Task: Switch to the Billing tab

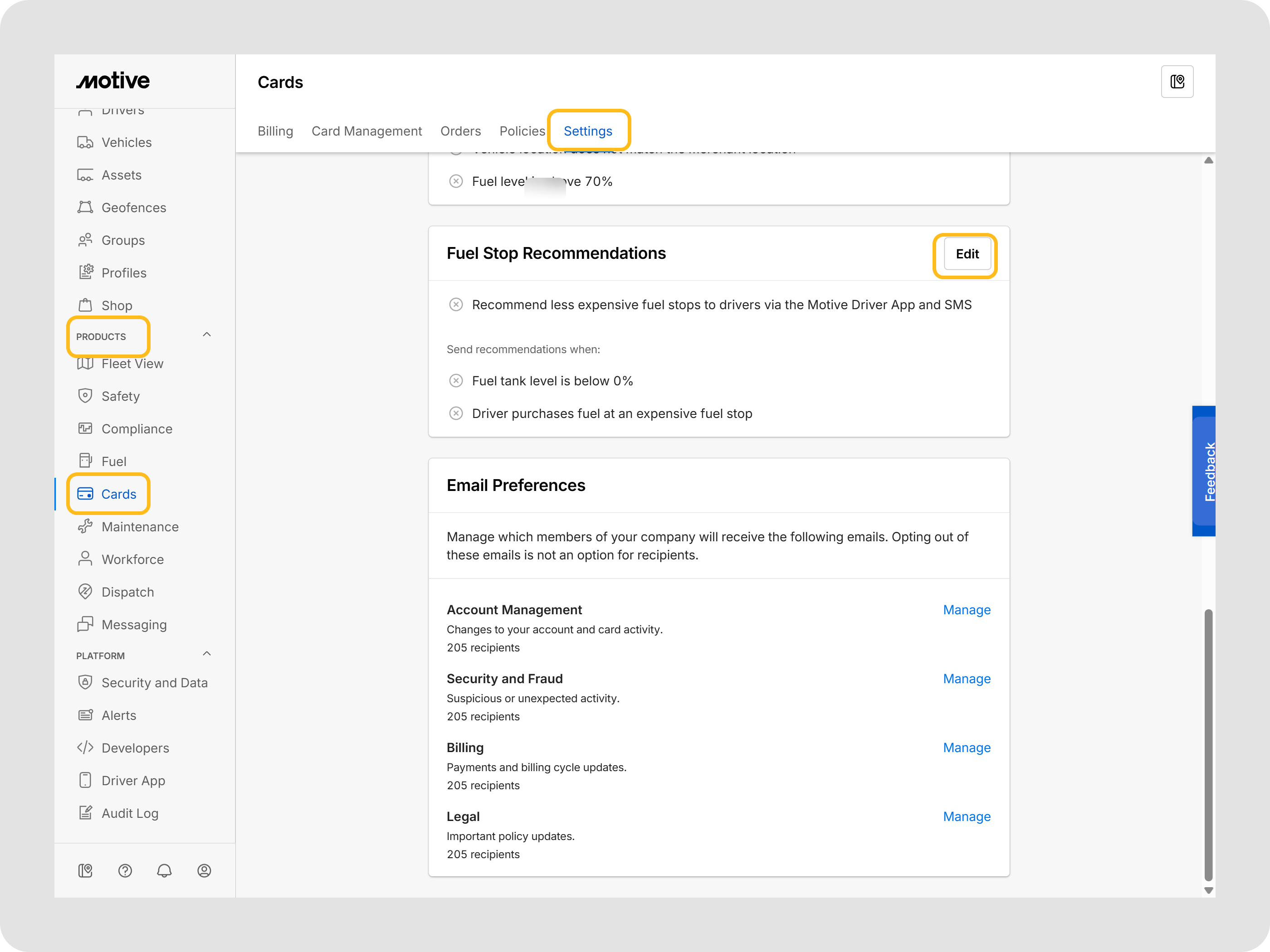Action: coord(275,131)
